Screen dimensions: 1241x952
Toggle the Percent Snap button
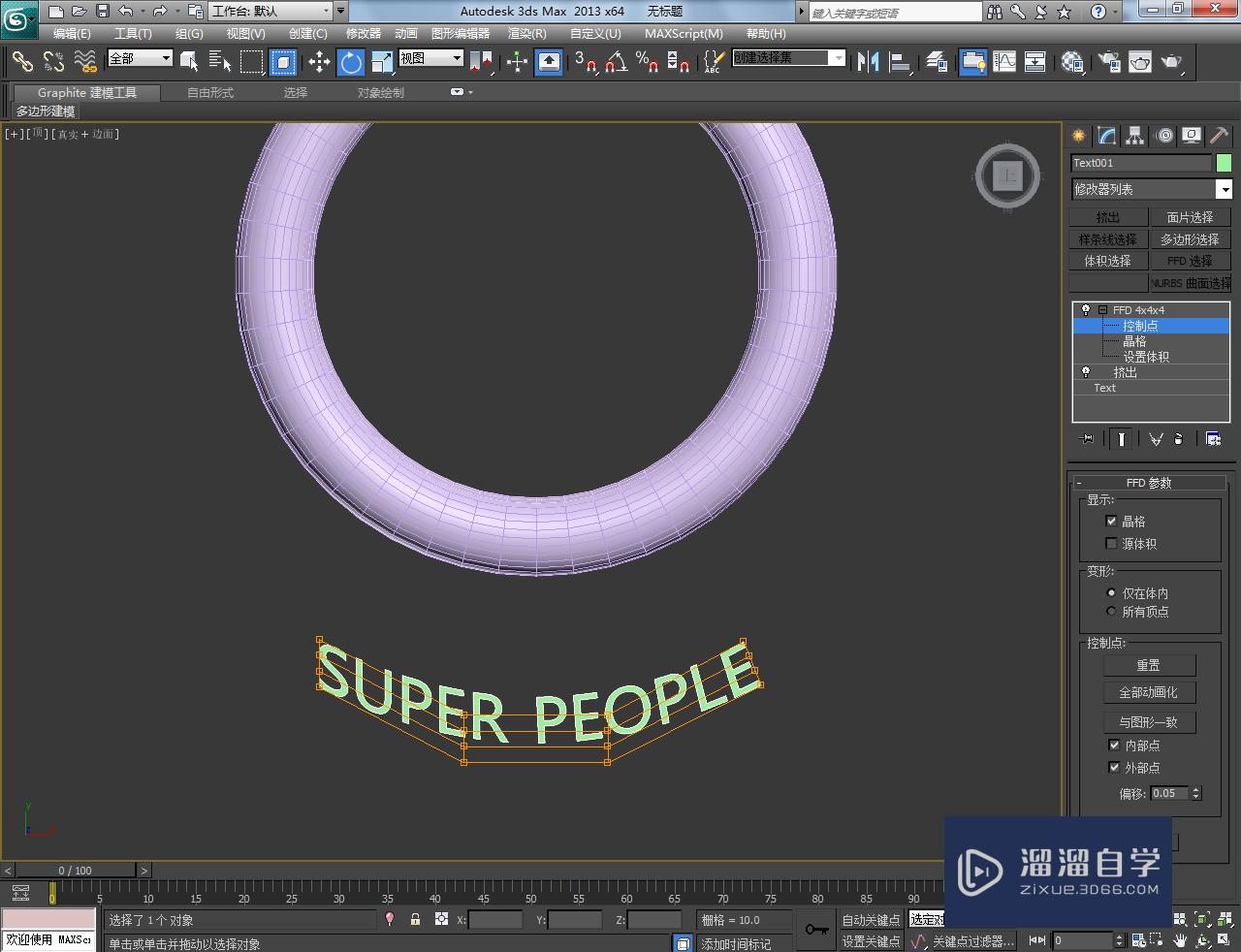[647, 62]
